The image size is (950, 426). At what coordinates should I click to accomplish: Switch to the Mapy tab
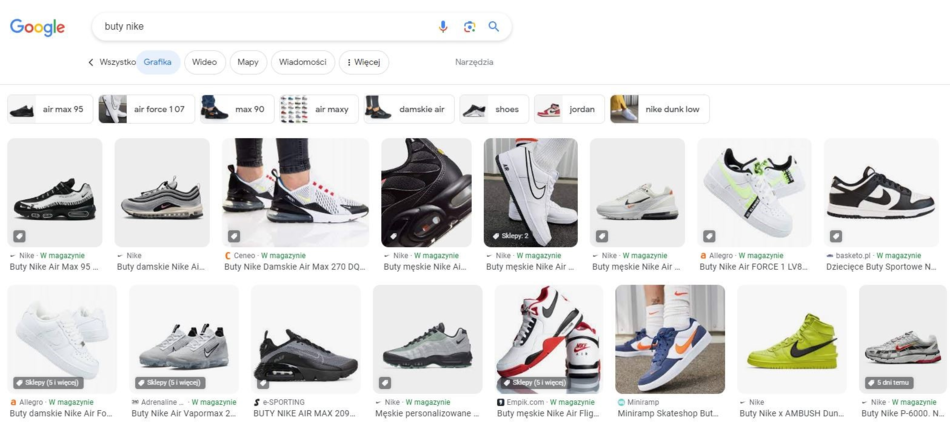(248, 62)
